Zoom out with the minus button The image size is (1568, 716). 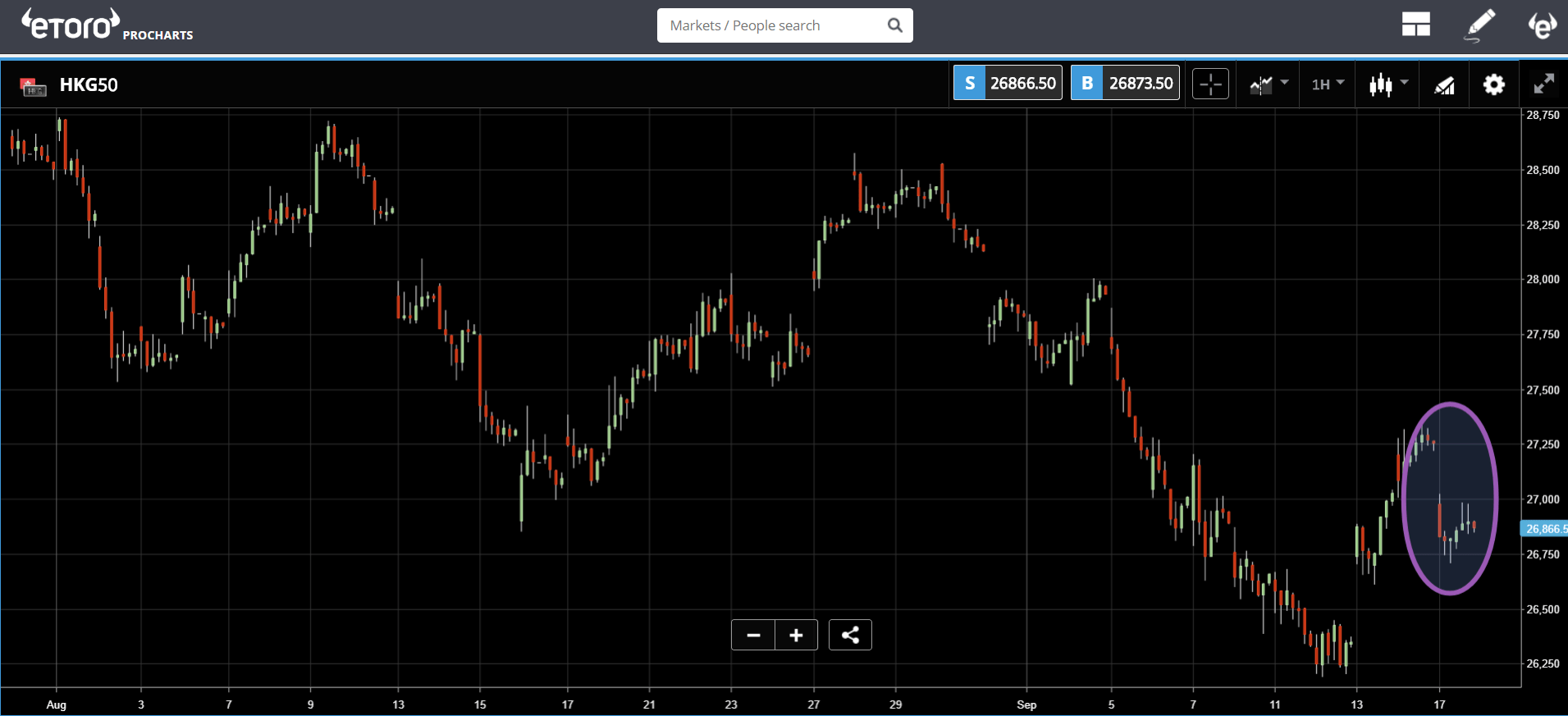[x=753, y=635]
